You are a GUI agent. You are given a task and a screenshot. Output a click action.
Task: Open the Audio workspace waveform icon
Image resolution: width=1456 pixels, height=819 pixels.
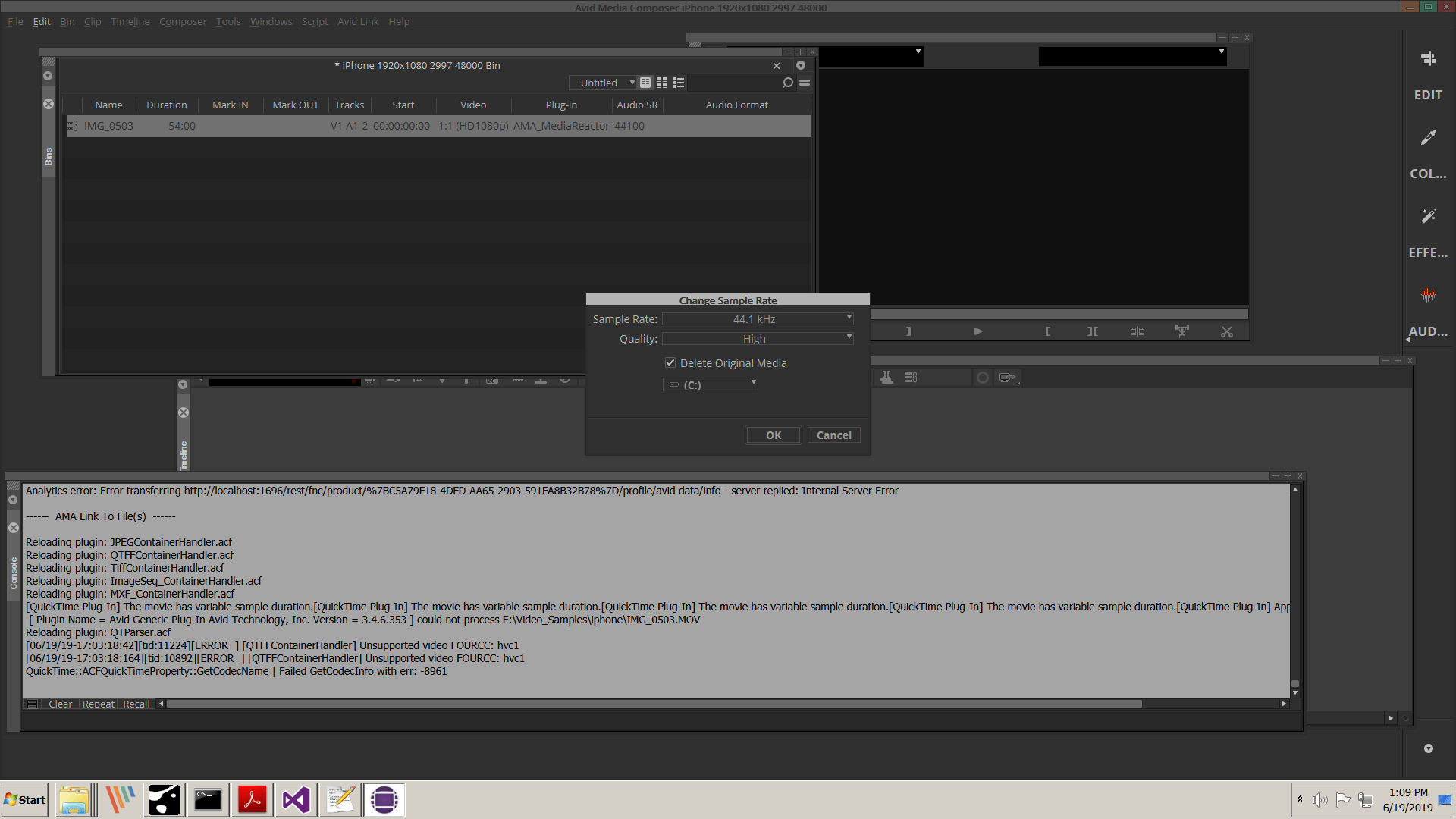[x=1428, y=294]
